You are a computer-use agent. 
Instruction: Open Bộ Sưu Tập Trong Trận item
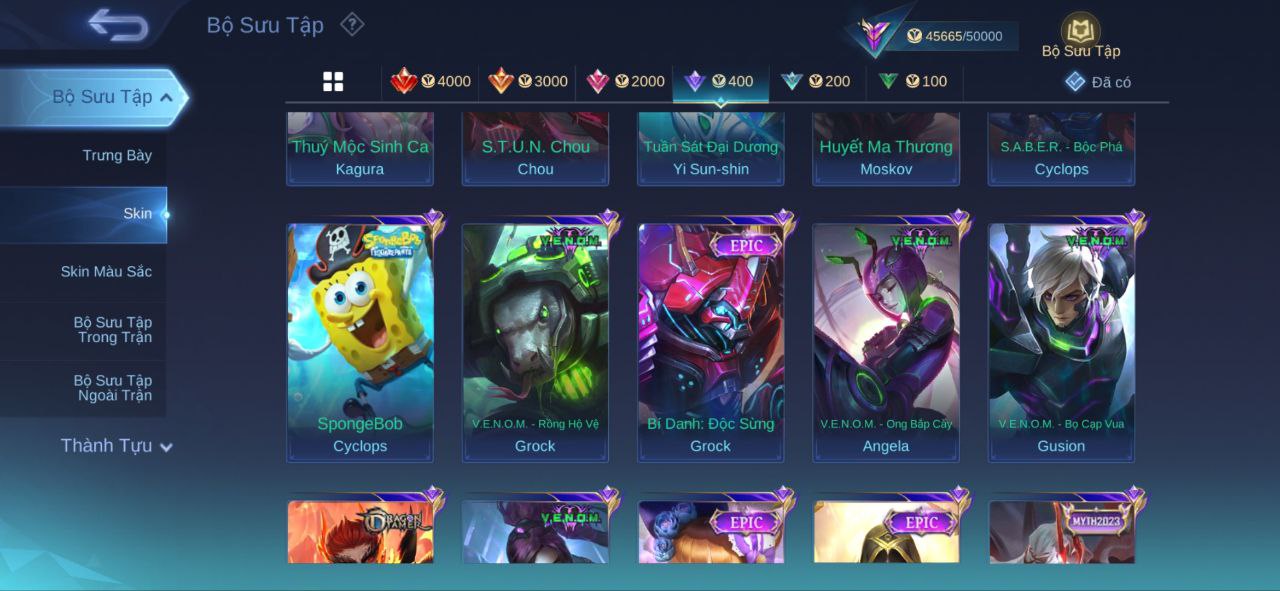pyautogui.click(x=113, y=330)
